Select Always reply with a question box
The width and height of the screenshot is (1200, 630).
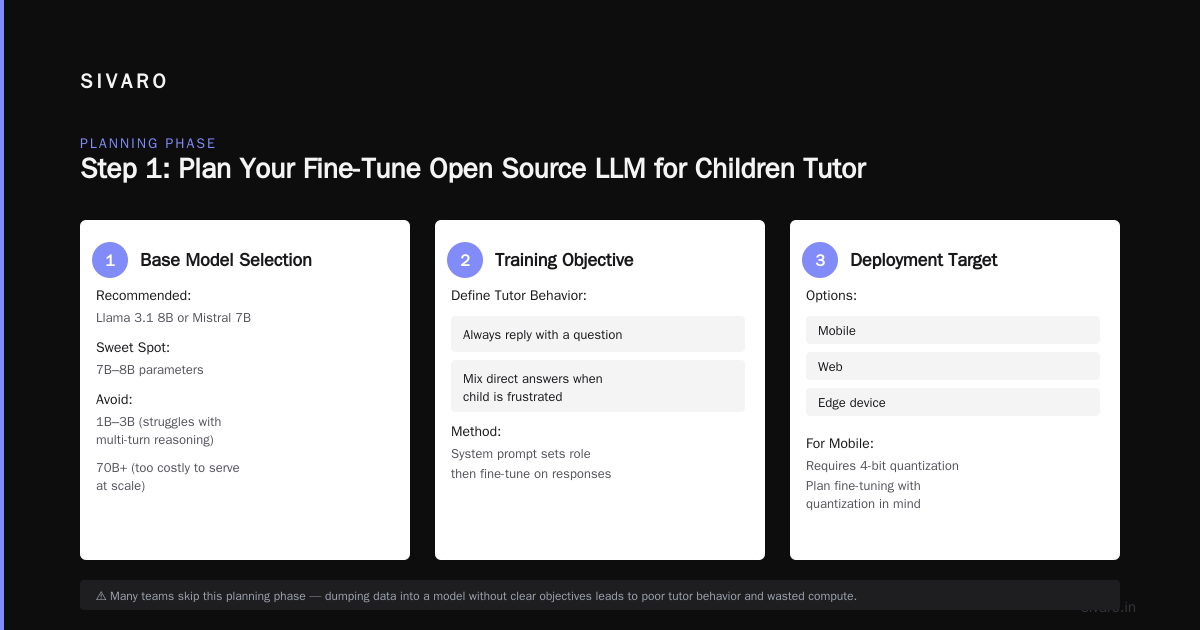coord(598,334)
